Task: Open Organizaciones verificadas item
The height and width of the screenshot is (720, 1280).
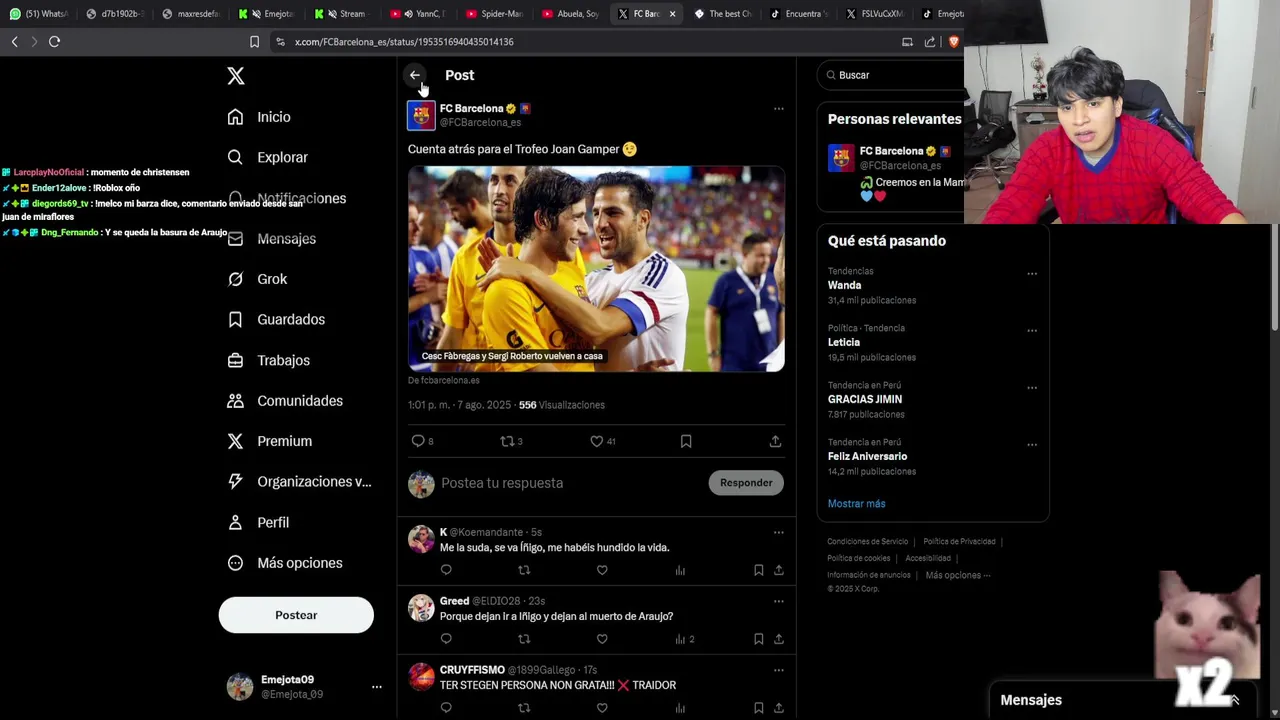Action: pyautogui.click(x=299, y=481)
